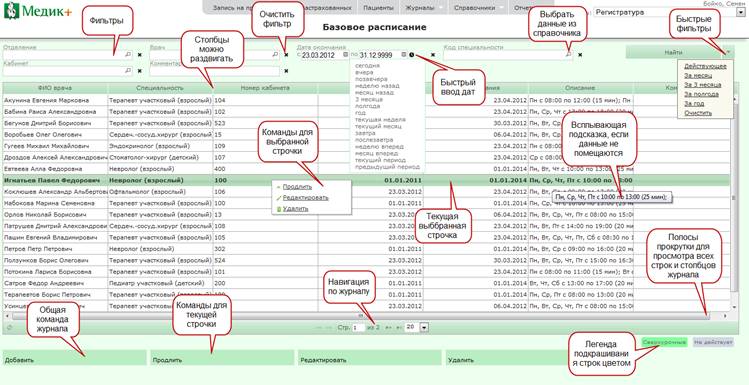Click the refresh icon in pager bar
The image size is (749, 385).
pos(10,328)
